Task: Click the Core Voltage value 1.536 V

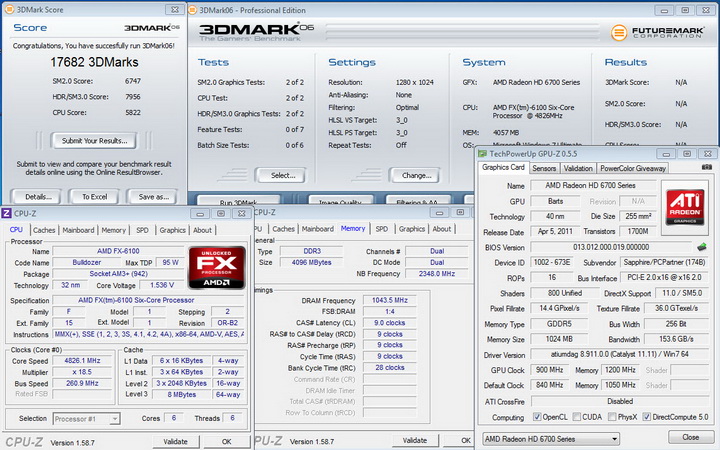Action: (x=162, y=285)
